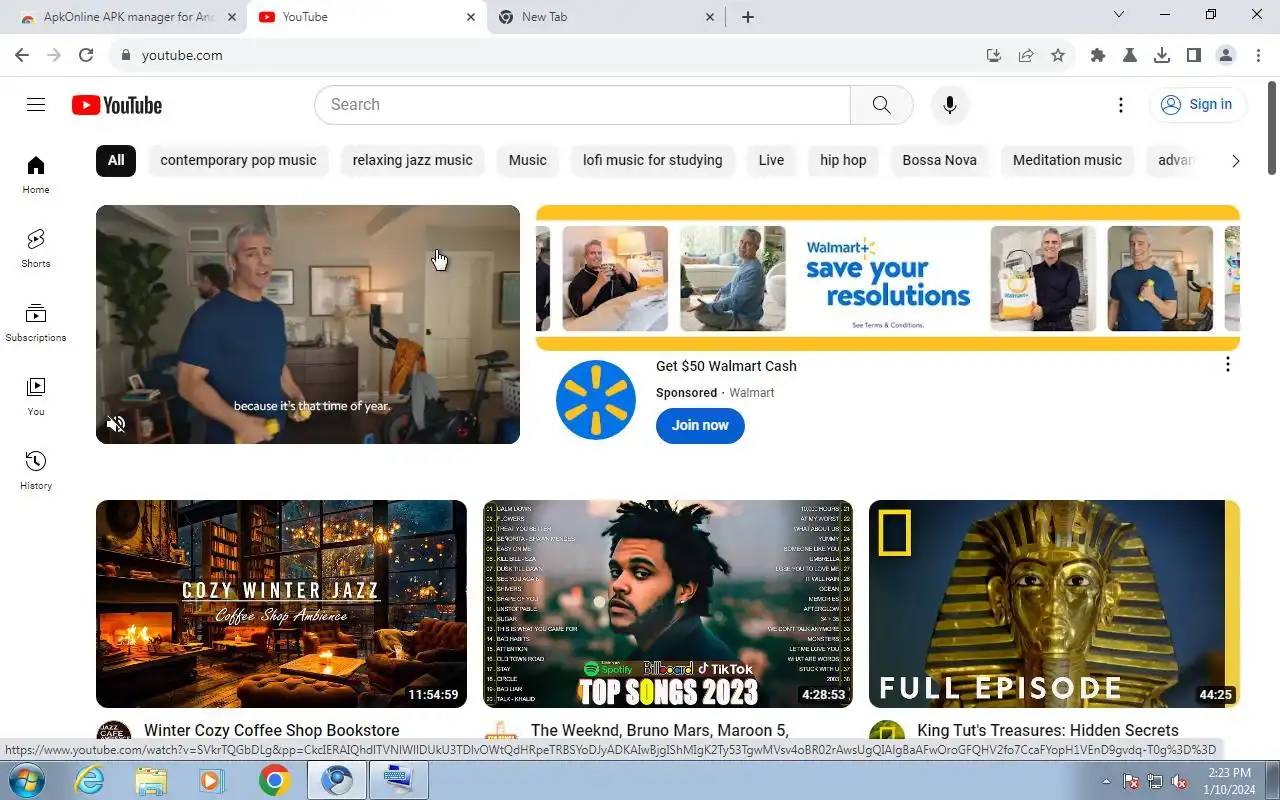This screenshot has height=800, width=1280.
Task: Select the Music chip
Action: 527,160
